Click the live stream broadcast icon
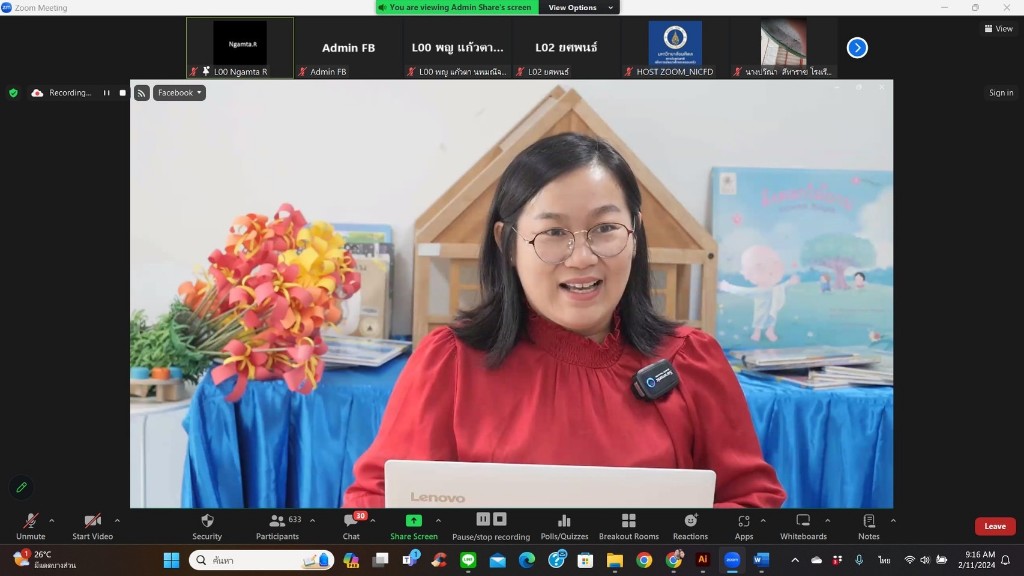Screen dimensions: 1024x576 click(142, 93)
